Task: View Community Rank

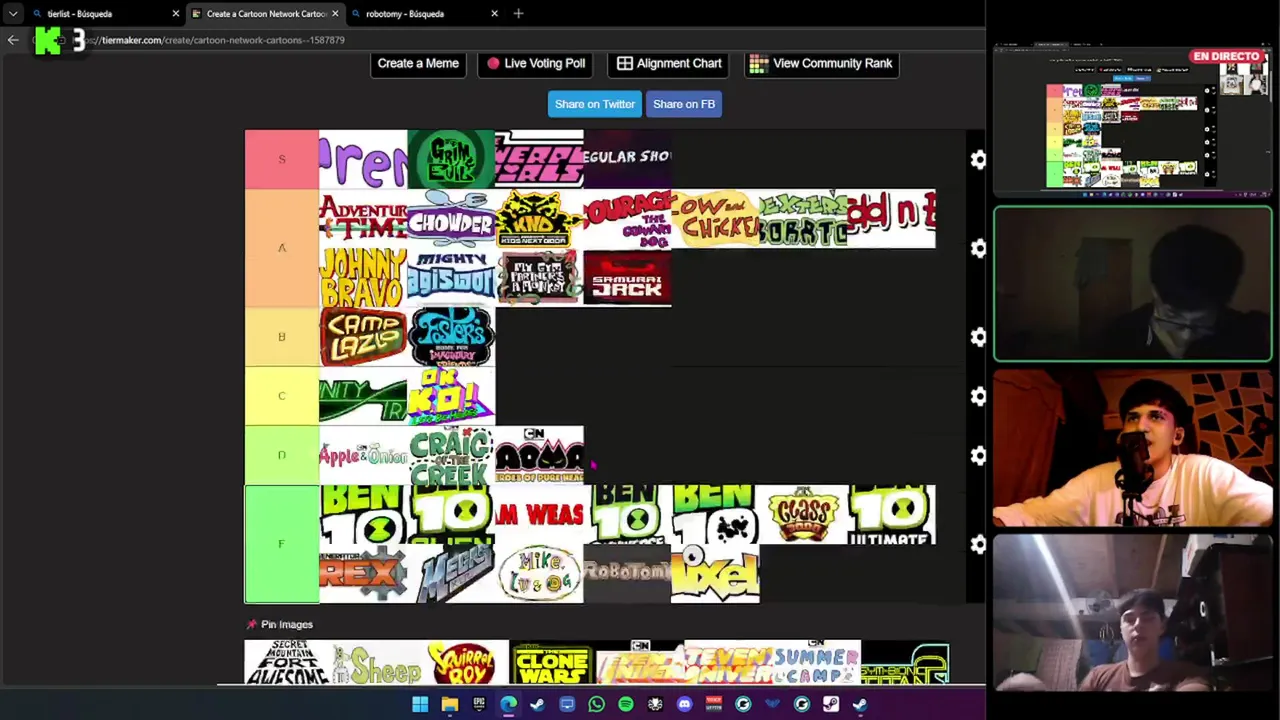Action: pyautogui.click(x=821, y=63)
